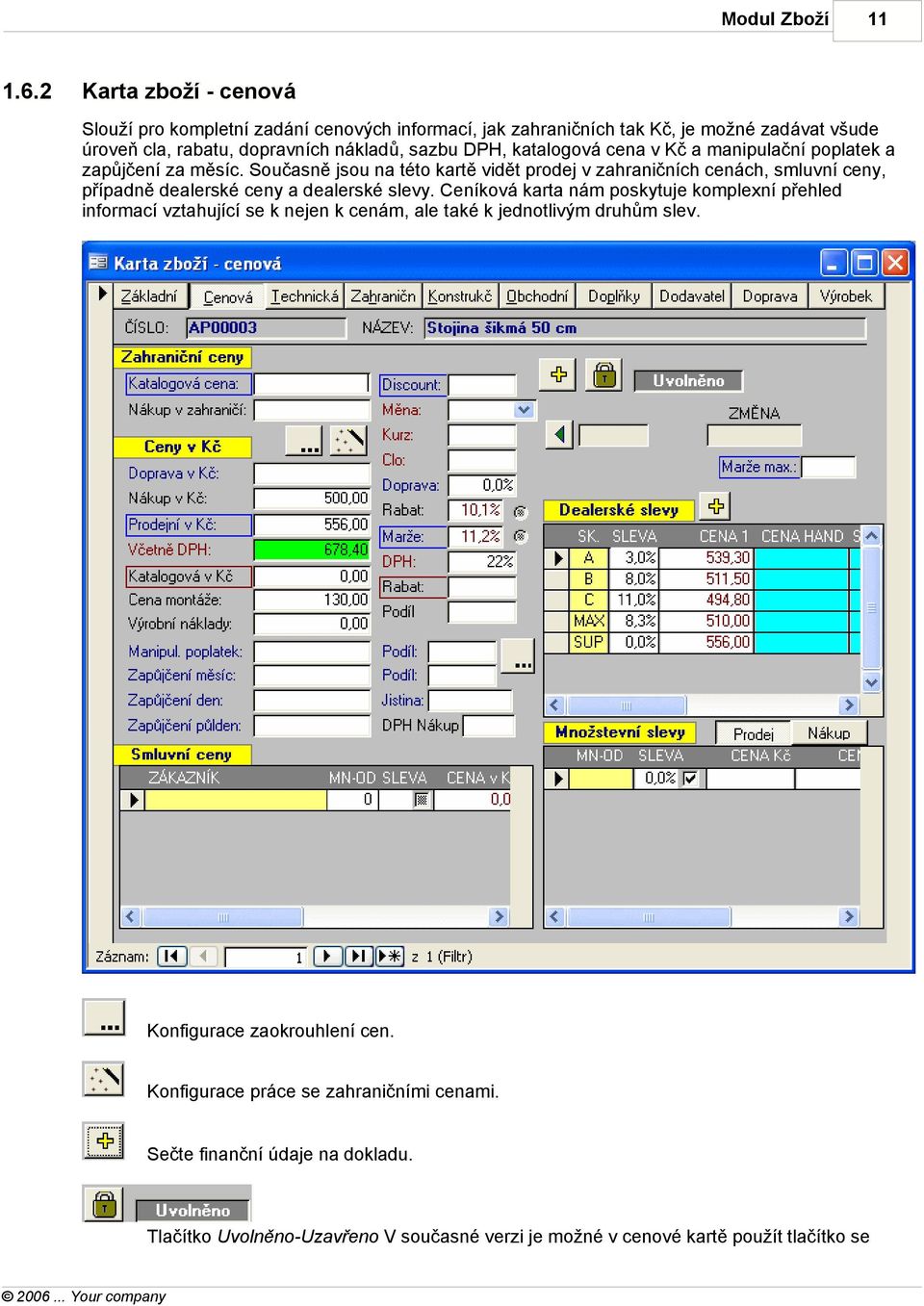Viewport: 924px width, 1306px height.
Task: Click the ČÍSLO field showing AP00003
Action: 266,327
